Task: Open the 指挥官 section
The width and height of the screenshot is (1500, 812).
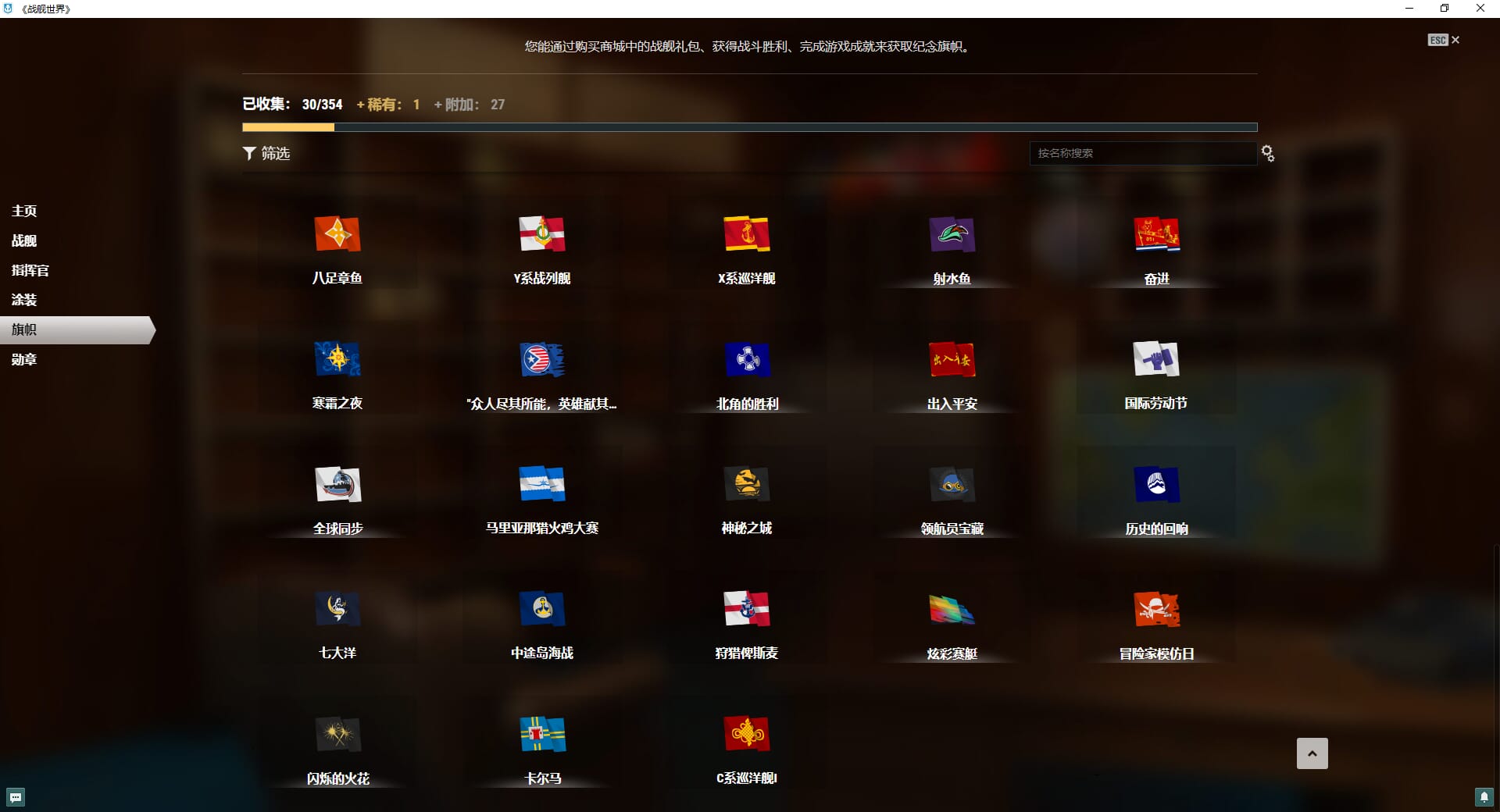Action: 30,270
